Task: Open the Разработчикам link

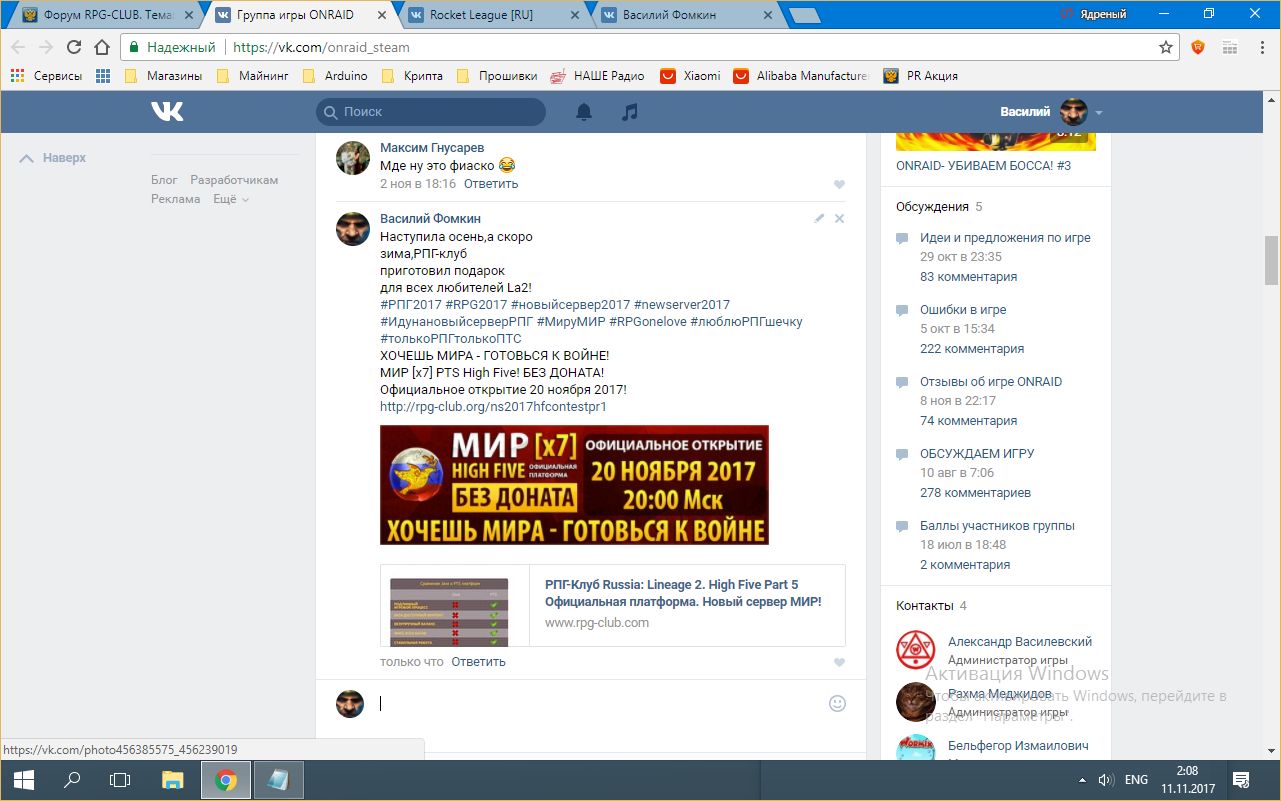Action: (234, 180)
